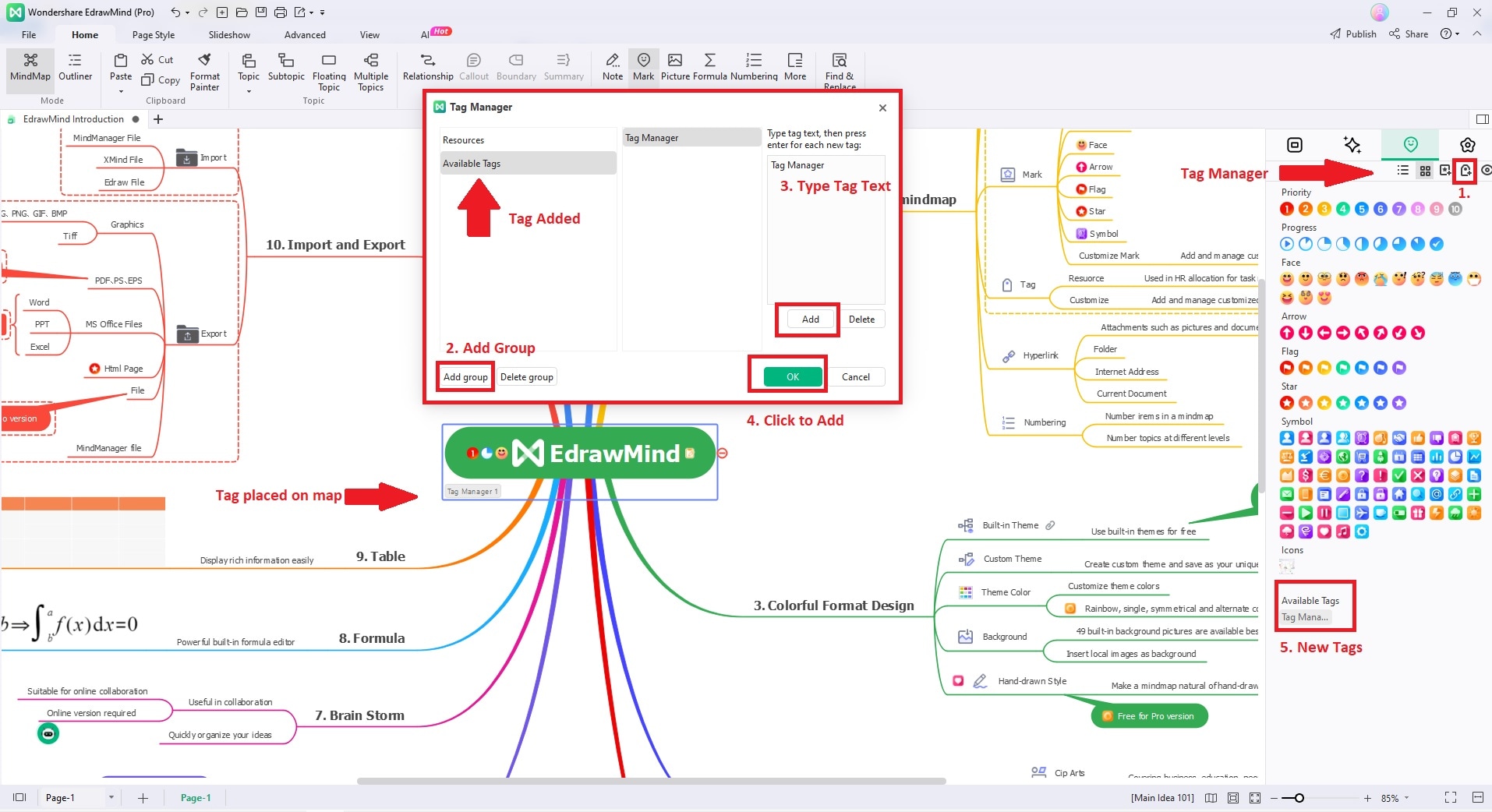Insert a Formula
Screen dimensions: 1492x812
tap(710, 68)
